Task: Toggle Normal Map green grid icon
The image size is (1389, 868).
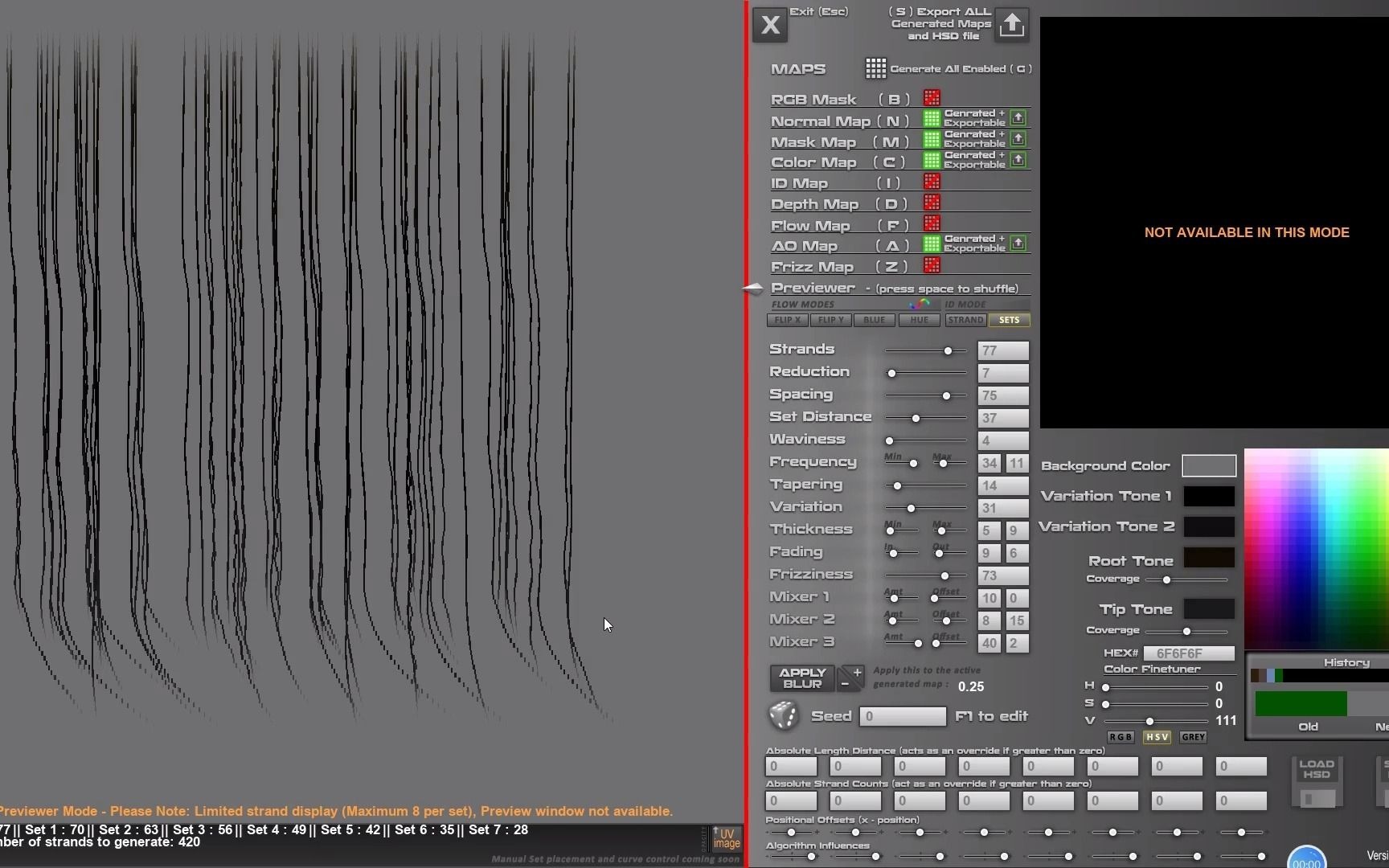Action: 932,119
